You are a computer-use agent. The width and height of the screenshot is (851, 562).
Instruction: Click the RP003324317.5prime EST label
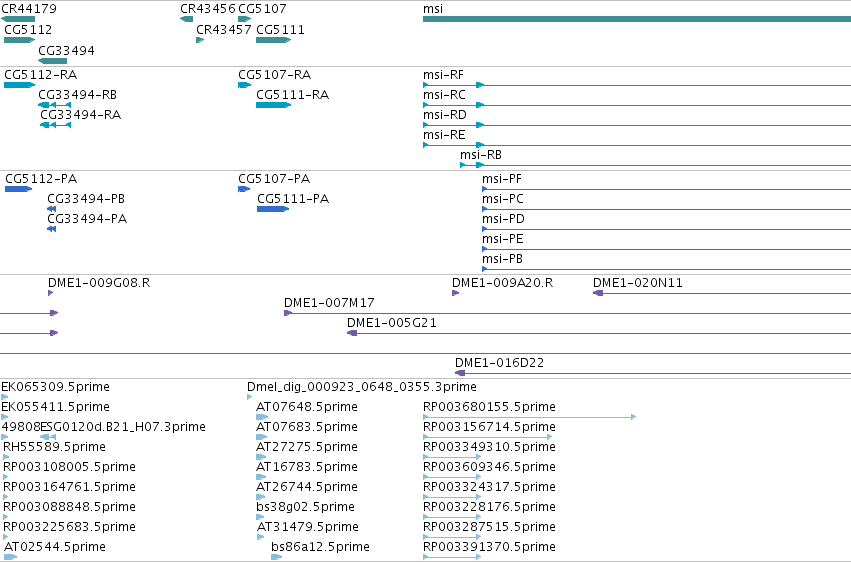pos(489,488)
